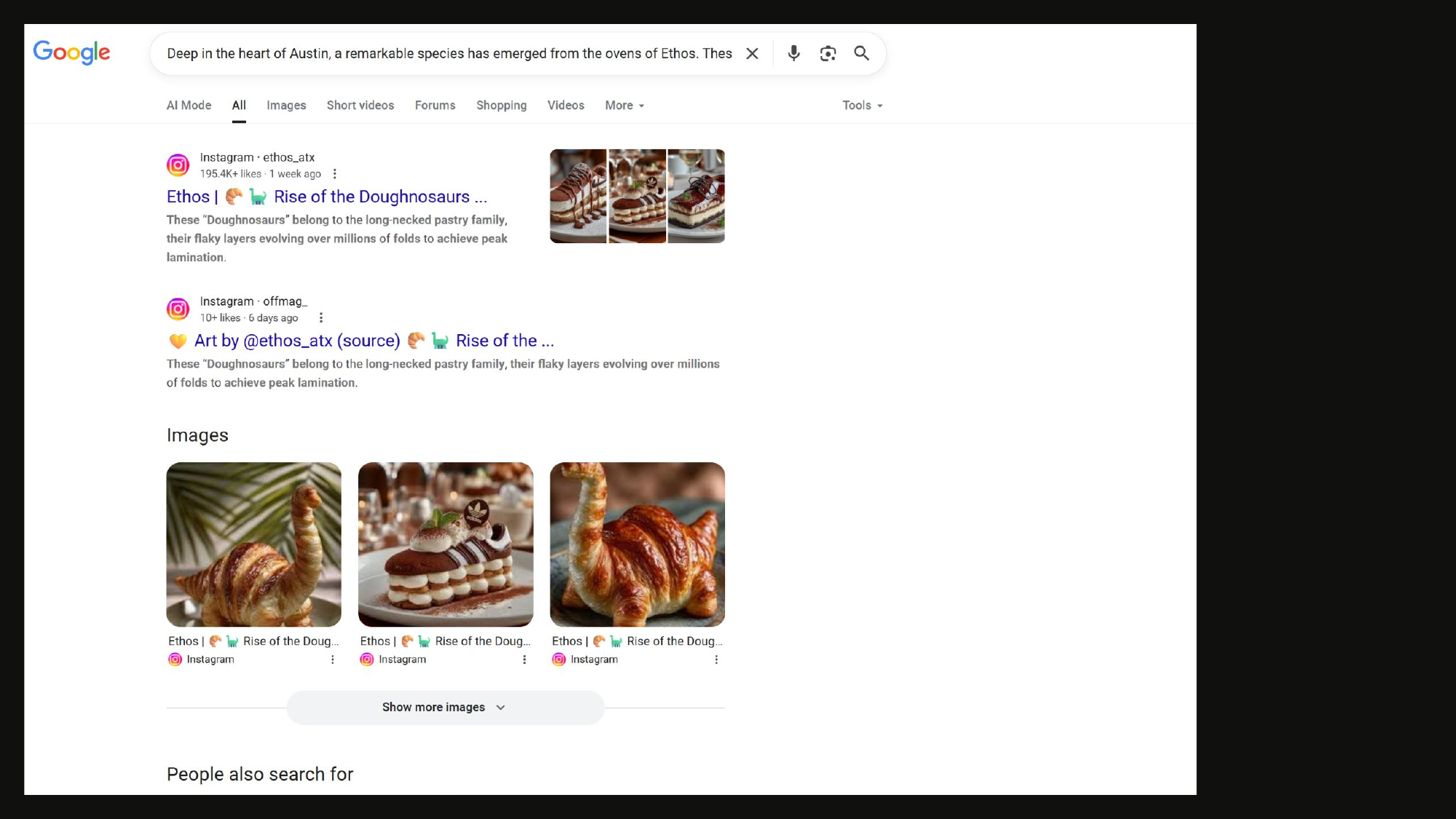Start voice search with microphone icon

tap(794, 53)
